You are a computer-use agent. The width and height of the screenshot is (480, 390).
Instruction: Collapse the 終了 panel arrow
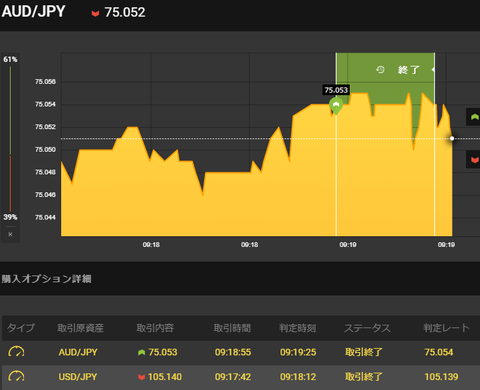point(433,69)
